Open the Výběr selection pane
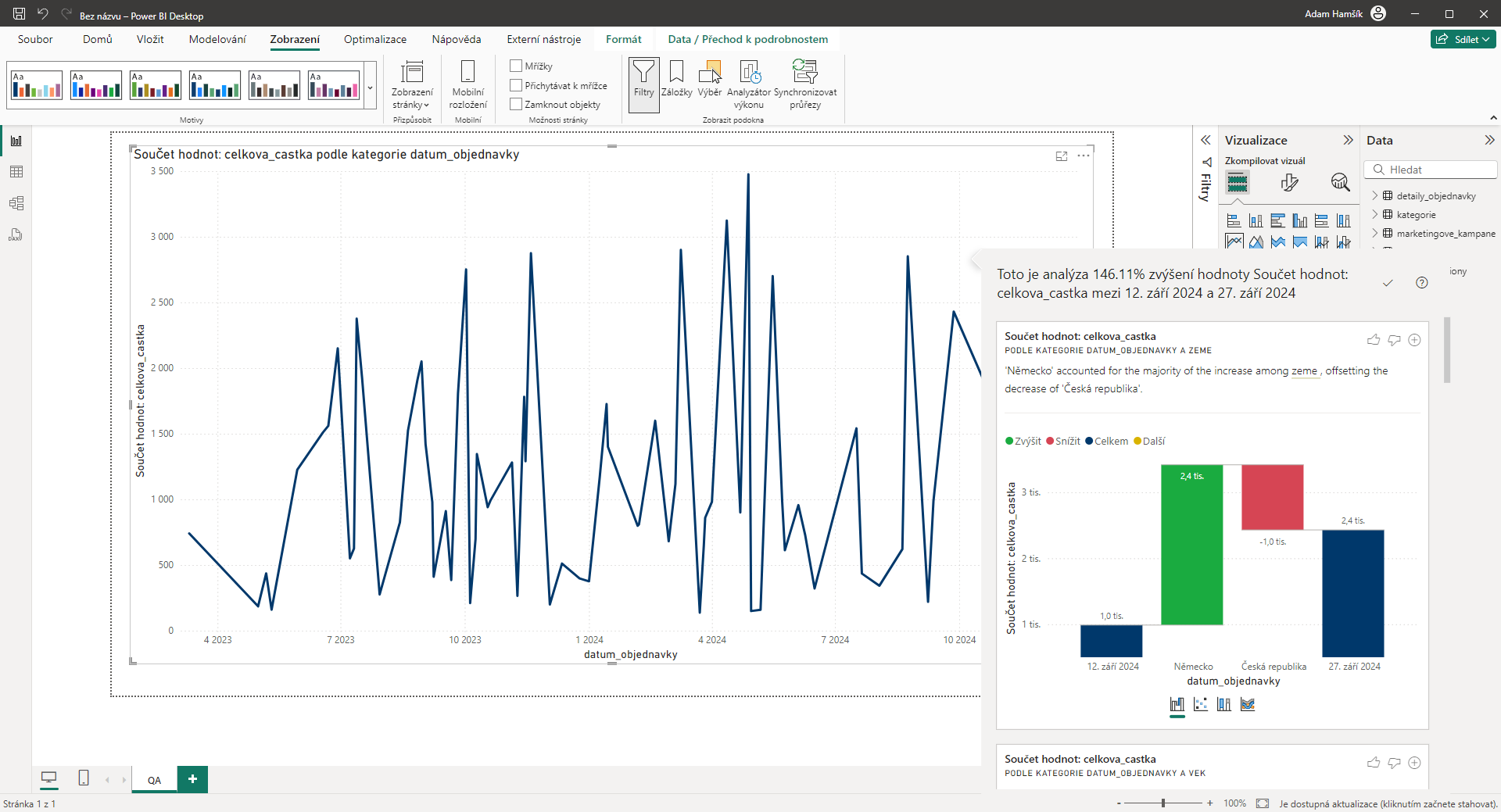Viewport: 1501px width, 812px height. 709,78
